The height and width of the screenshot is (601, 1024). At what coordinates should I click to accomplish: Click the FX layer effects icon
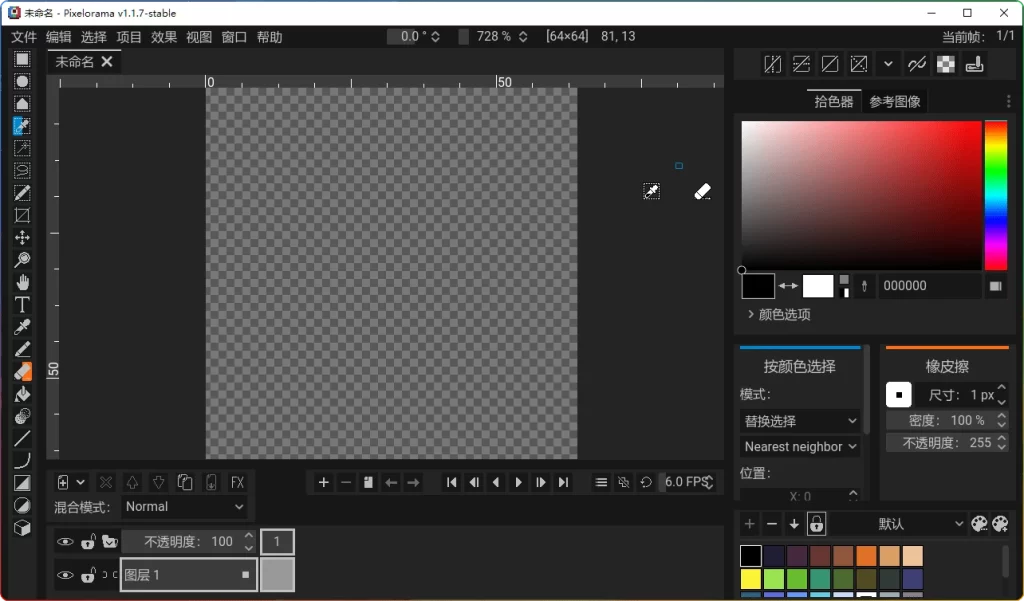(x=237, y=482)
